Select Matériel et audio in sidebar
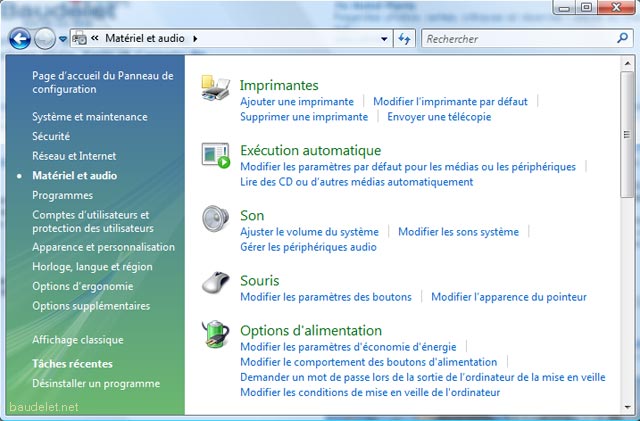Screen dimensions: 640x421 pyautogui.click(x=75, y=176)
